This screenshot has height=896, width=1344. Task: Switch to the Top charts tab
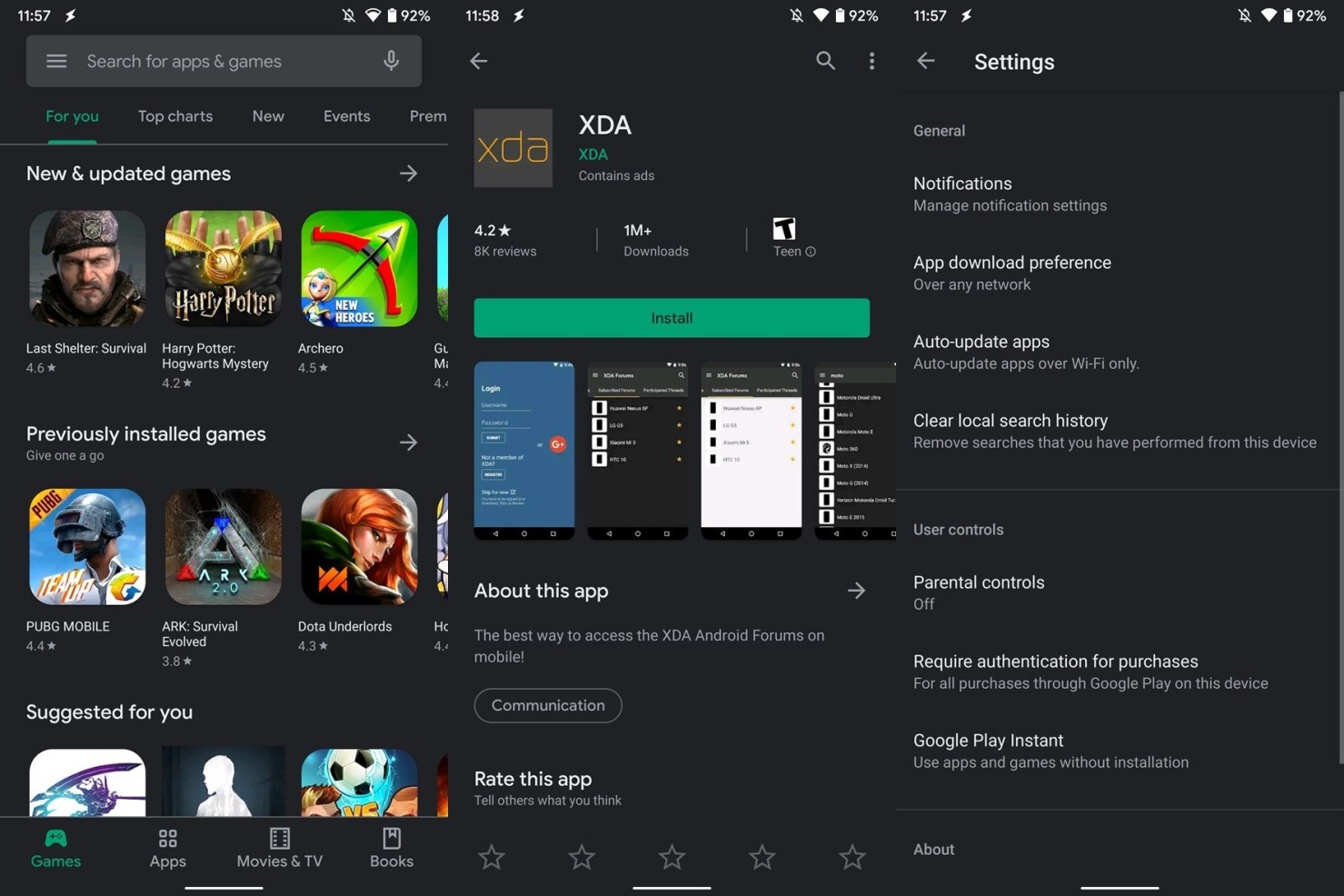pos(175,116)
